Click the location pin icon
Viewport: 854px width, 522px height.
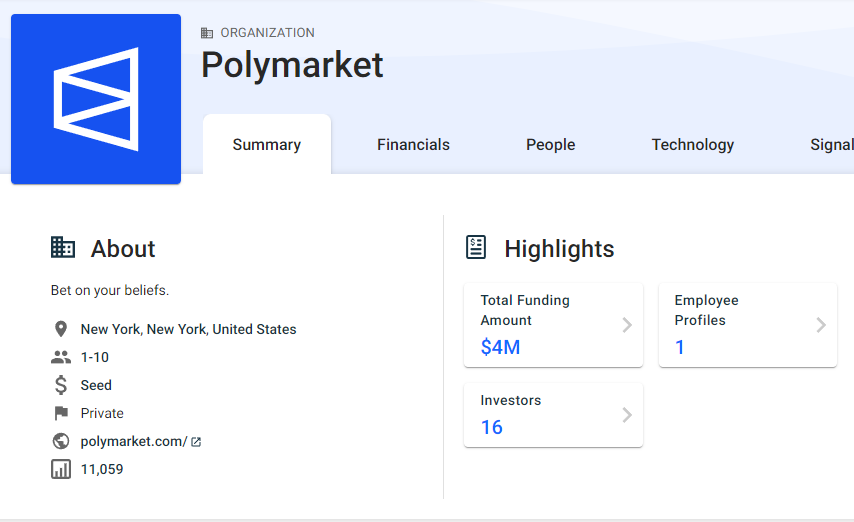pos(61,329)
